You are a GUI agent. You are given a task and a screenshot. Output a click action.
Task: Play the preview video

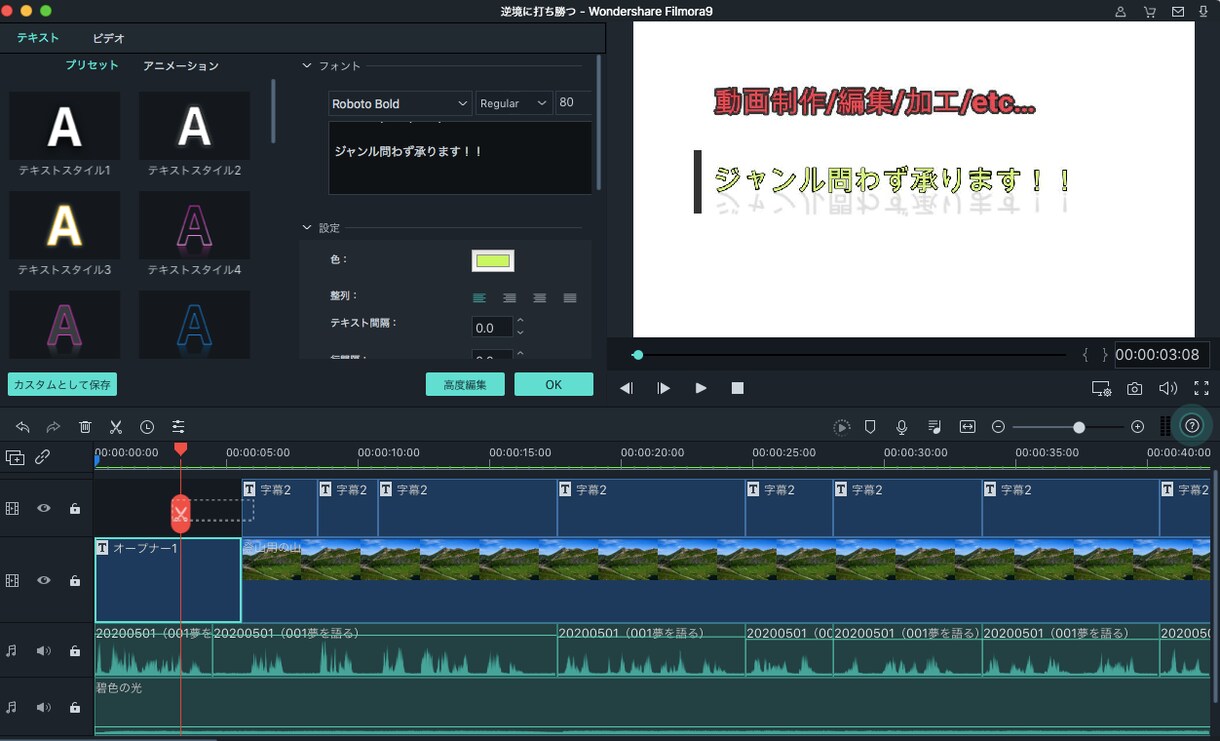coord(701,388)
